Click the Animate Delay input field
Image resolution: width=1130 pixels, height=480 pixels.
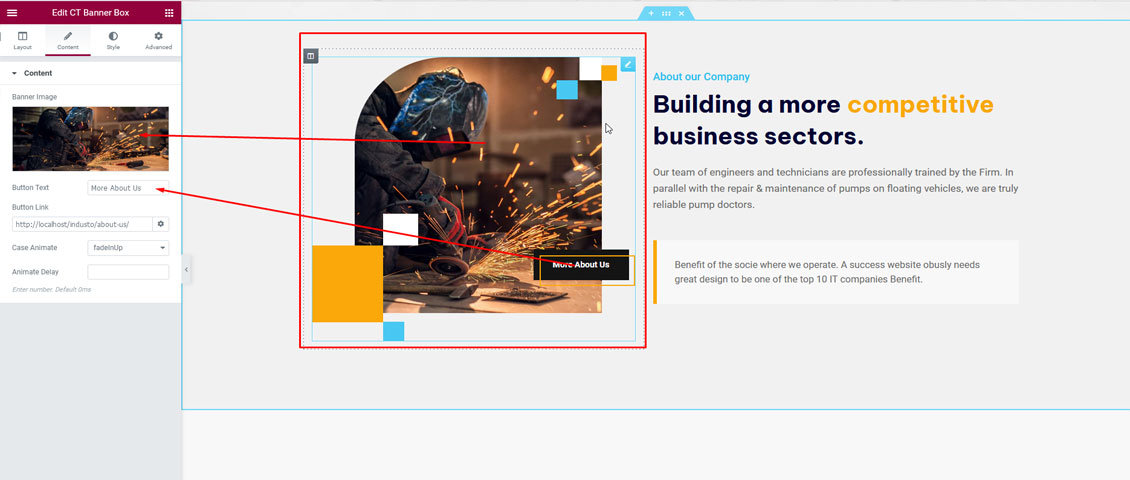[128, 272]
